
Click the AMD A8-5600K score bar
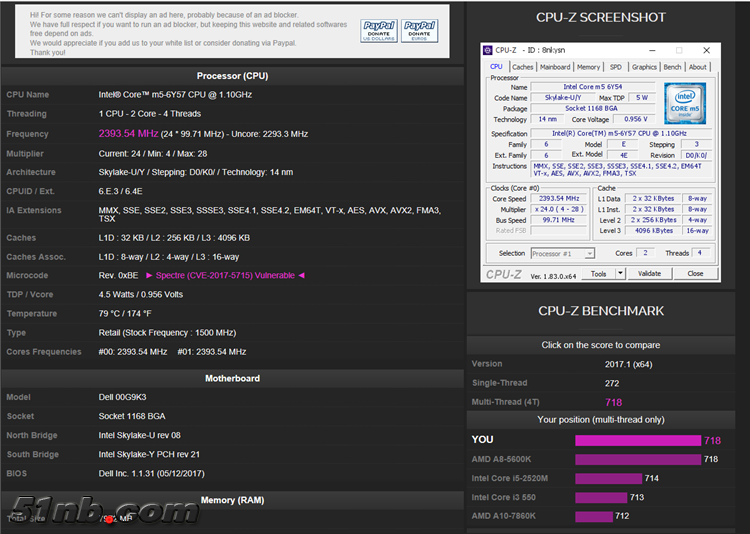click(x=638, y=459)
